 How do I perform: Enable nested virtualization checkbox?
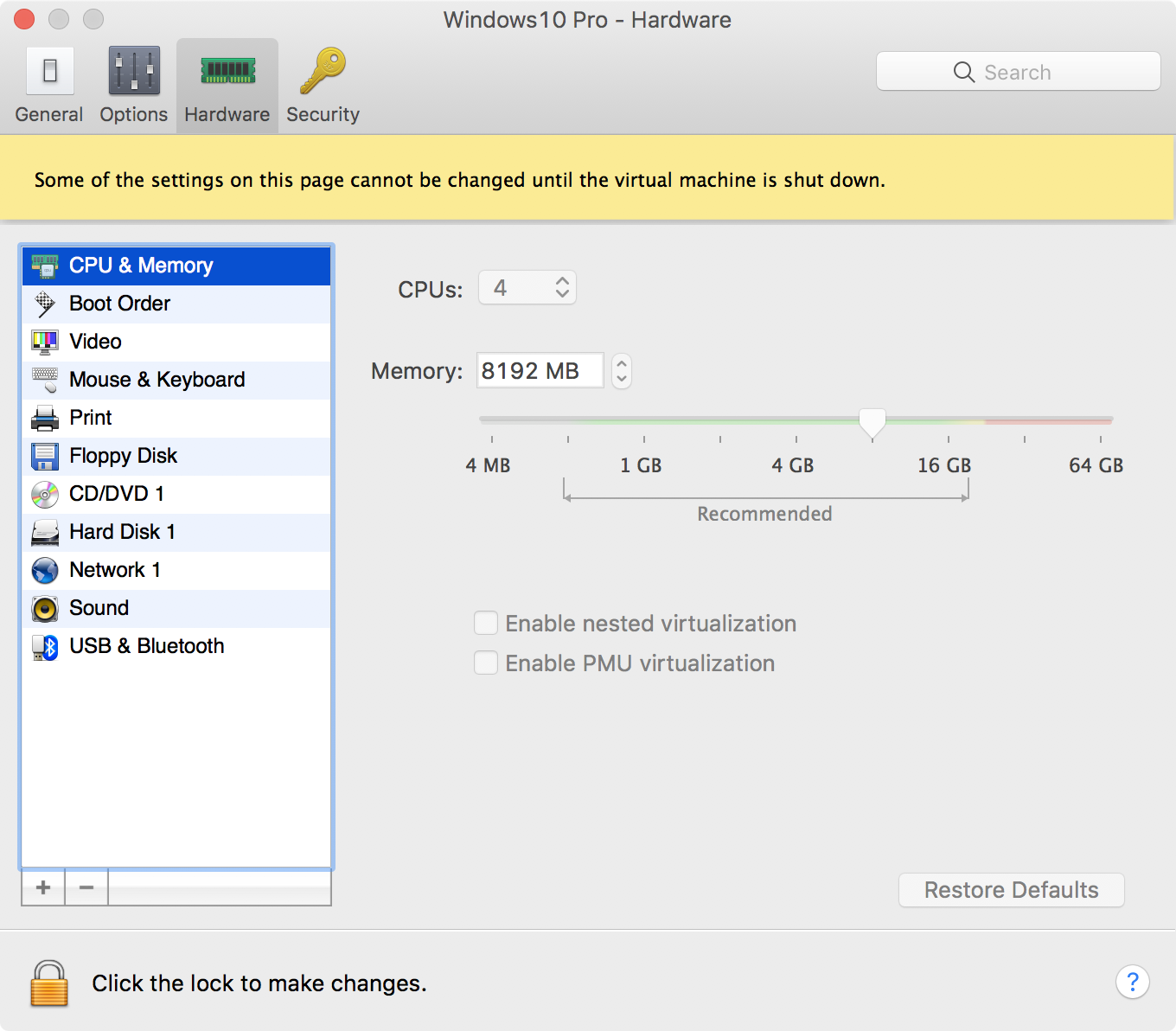click(x=486, y=623)
